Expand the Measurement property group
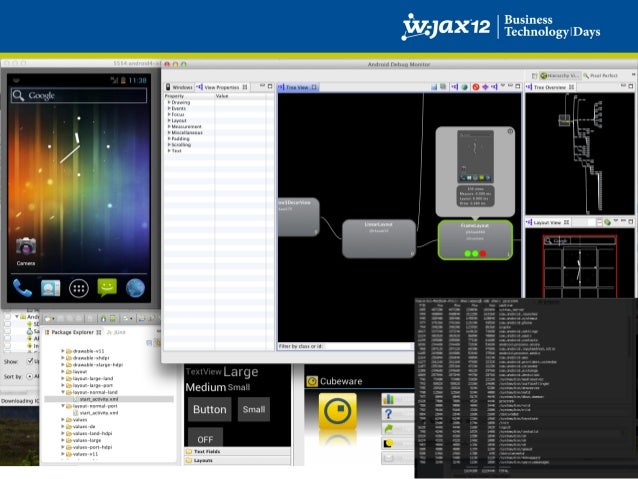Image resolution: width=638 pixels, height=479 pixels. [x=169, y=127]
